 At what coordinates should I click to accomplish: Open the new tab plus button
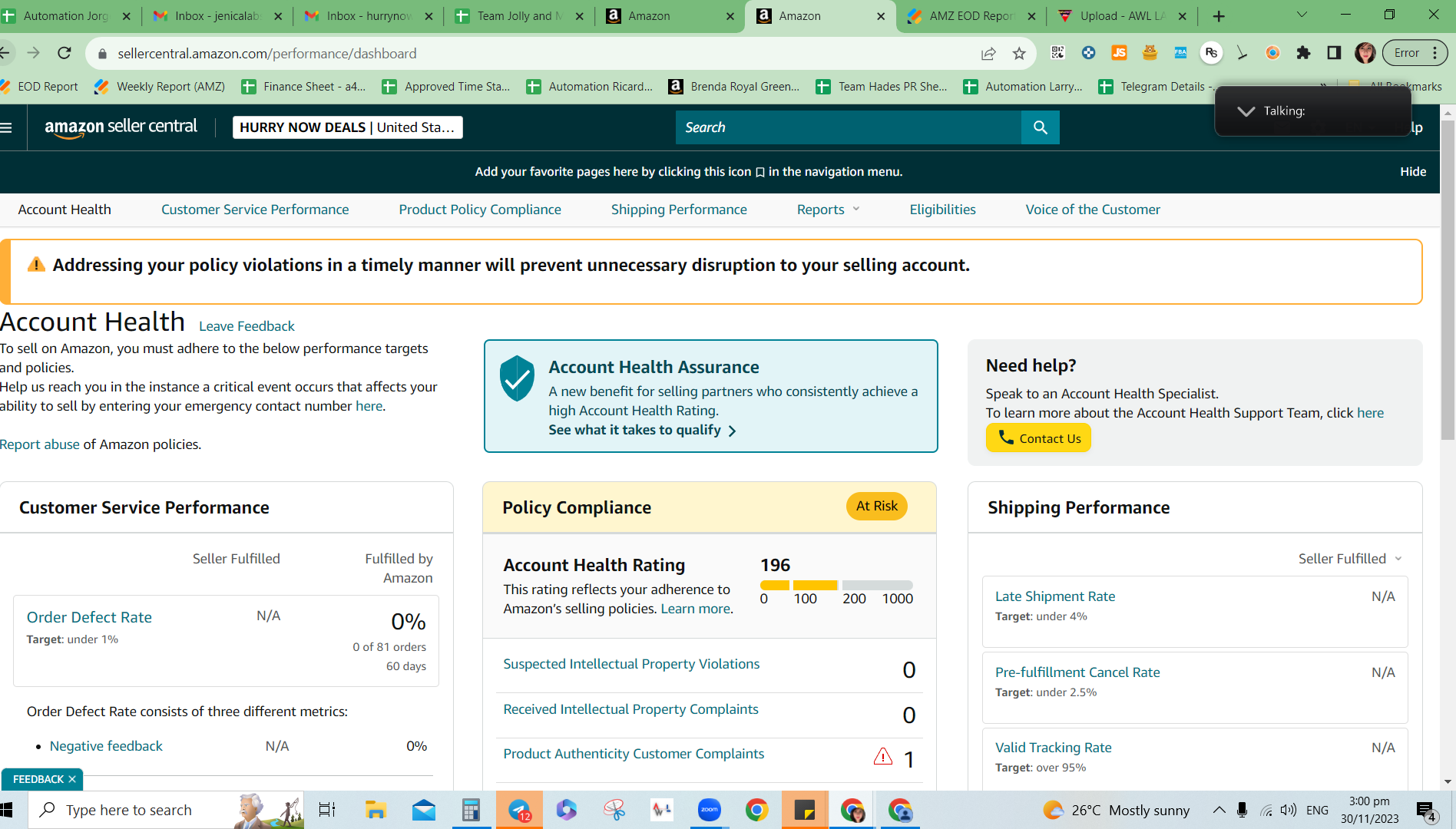[x=1219, y=16]
